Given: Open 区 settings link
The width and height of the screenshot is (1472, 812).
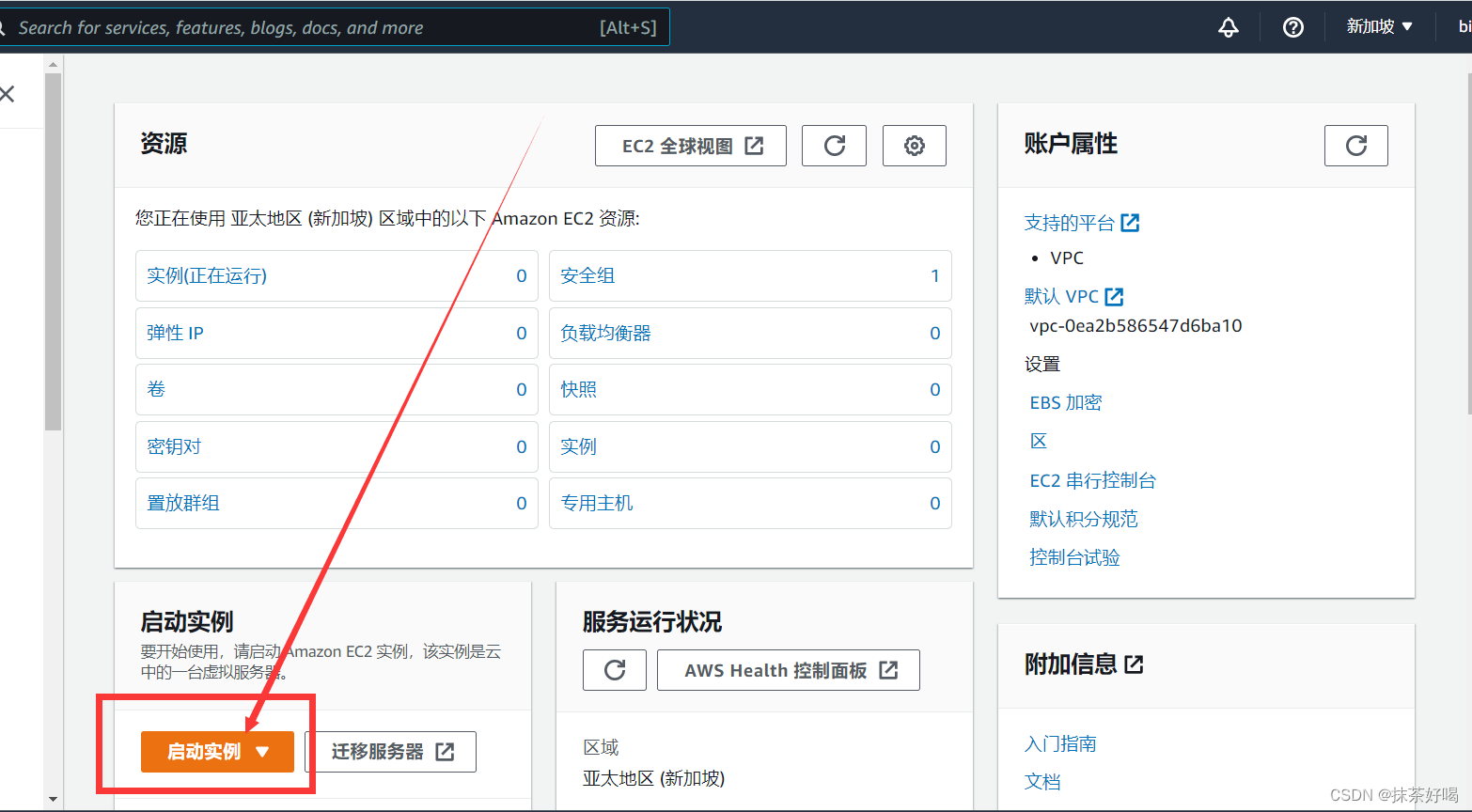Looking at the screenshot, I should point(1039,441).
